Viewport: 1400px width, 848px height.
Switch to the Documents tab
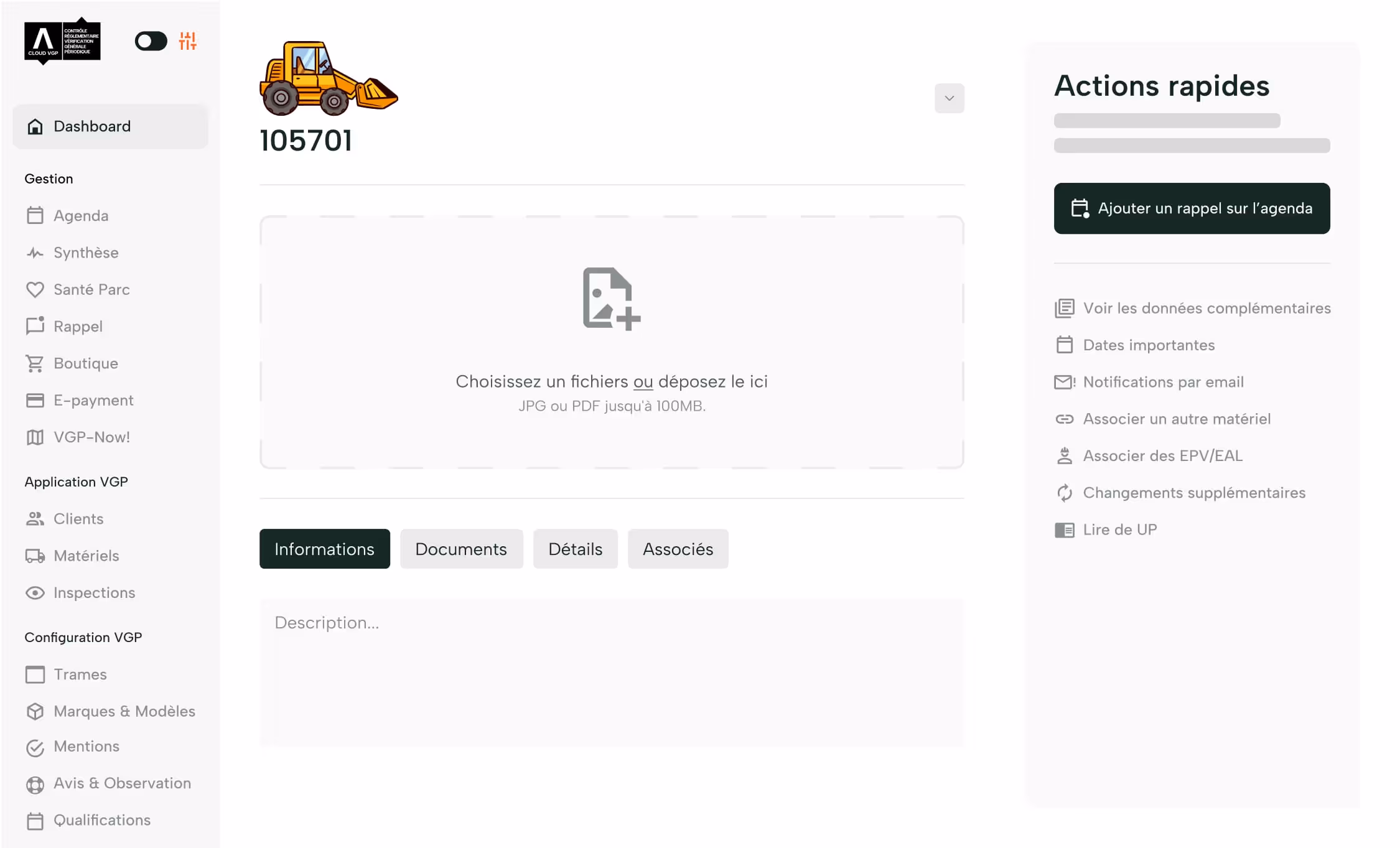click(461, 549)
